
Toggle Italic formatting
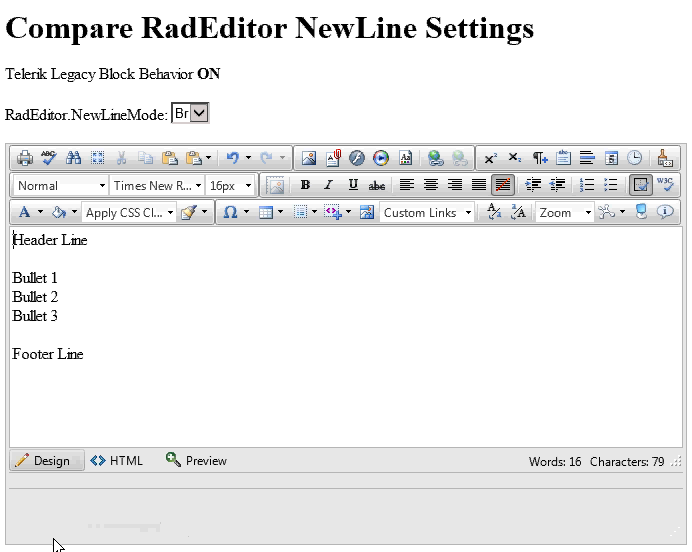click(328, 185)
